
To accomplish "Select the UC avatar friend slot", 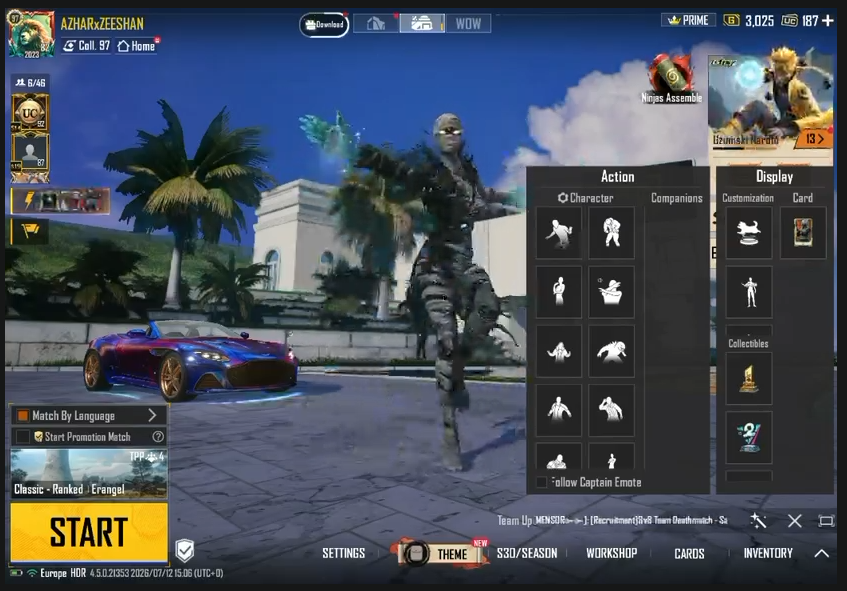I will click(x=30, y=113).
